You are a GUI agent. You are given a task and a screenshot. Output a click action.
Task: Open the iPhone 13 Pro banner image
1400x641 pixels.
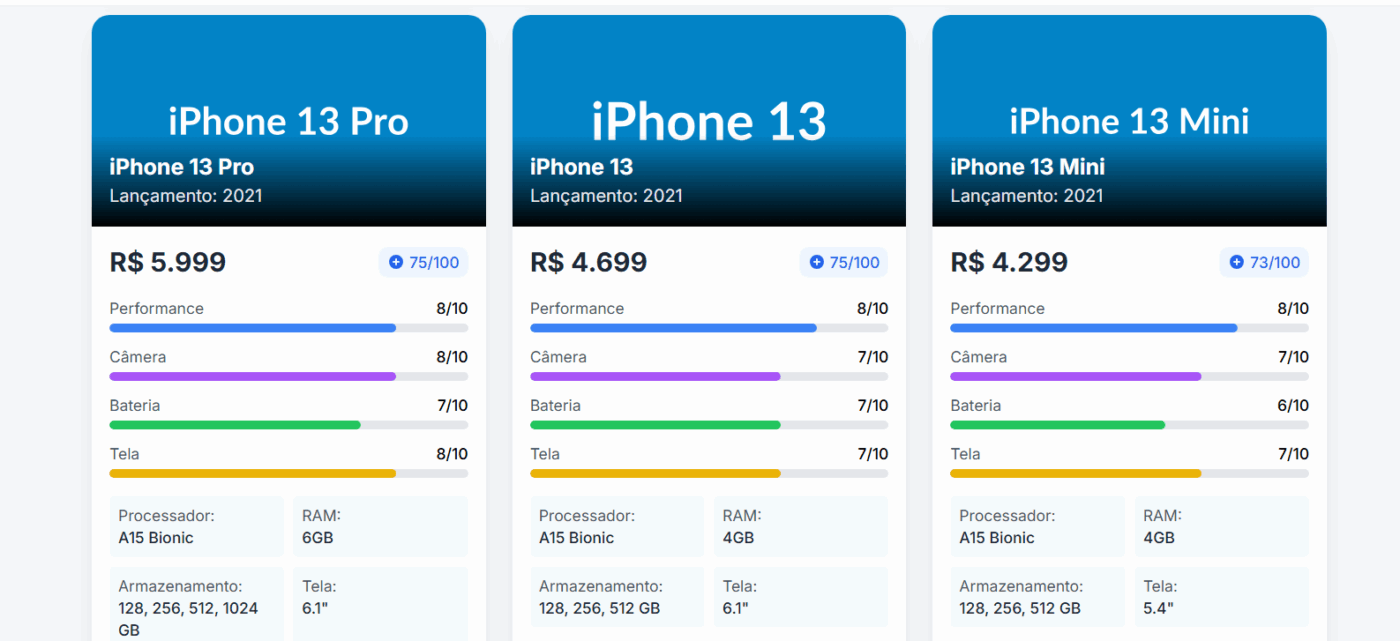(288, 90)
